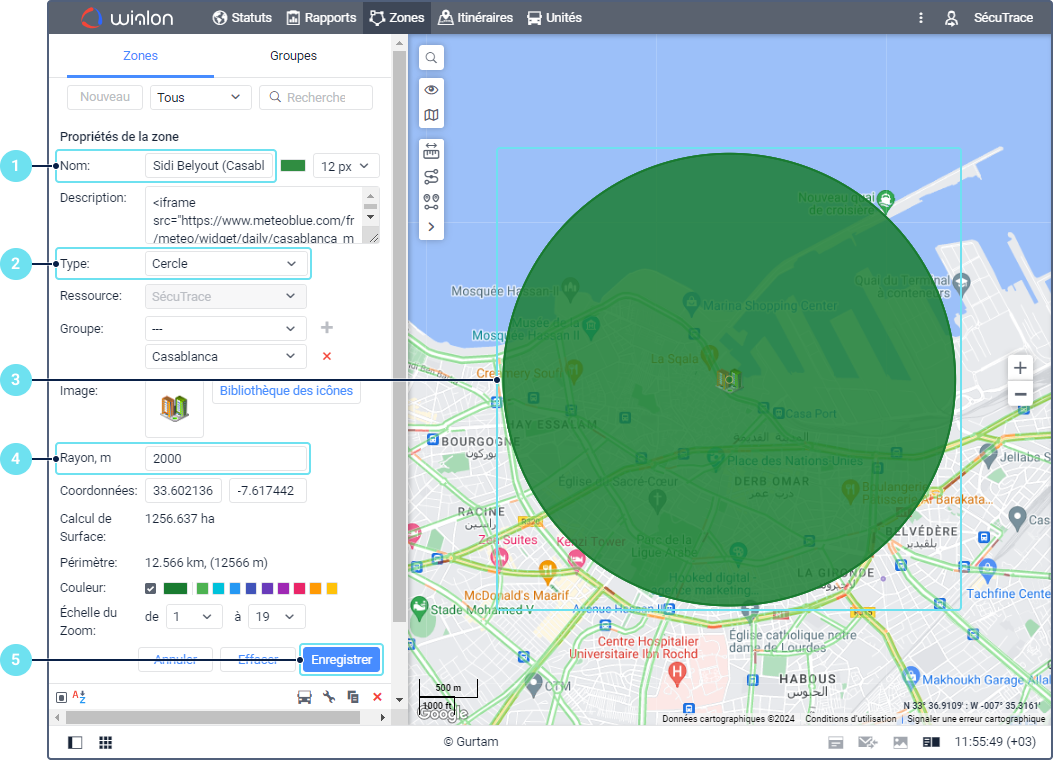Image resolution: width=1053 pixels, height=760 pixels.
Task: Click the Enregistrer button
Action: pos(341,660)
